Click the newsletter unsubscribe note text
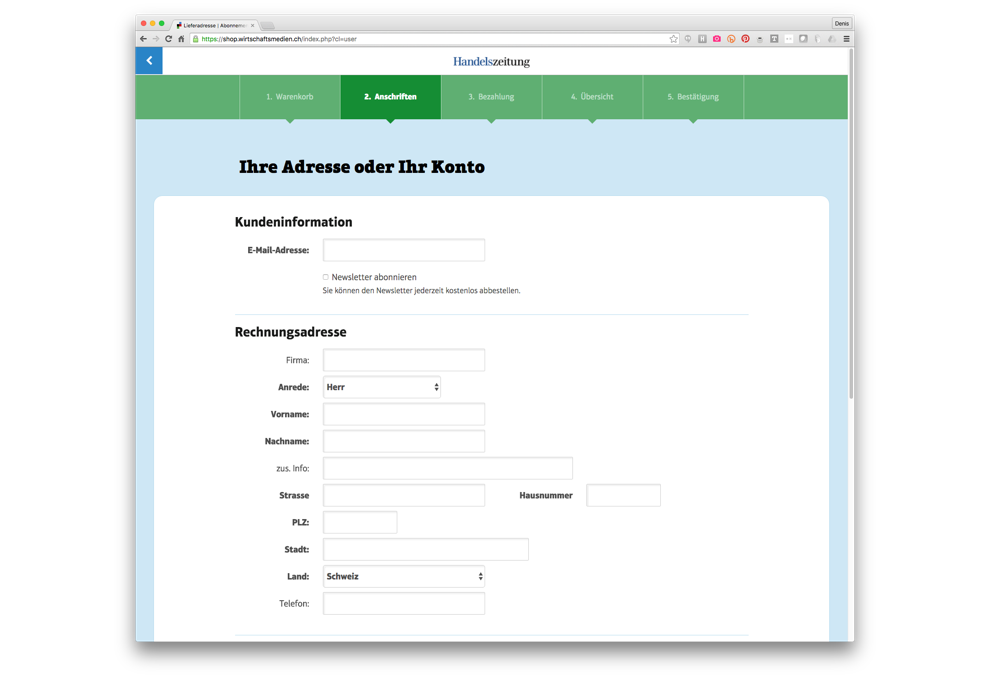 [x=421, y=291]
